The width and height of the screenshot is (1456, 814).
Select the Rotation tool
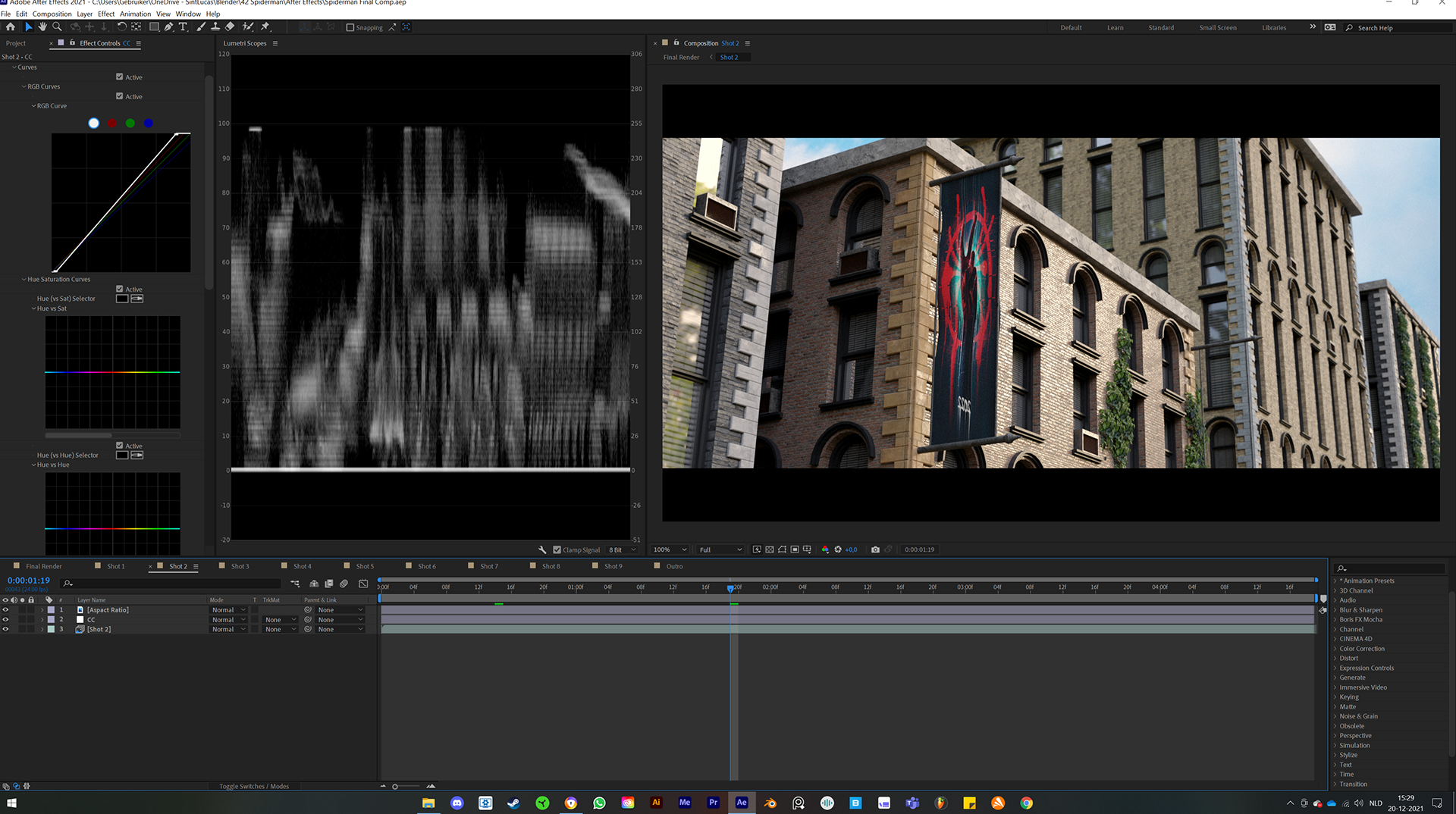click(x=121, y=27)
